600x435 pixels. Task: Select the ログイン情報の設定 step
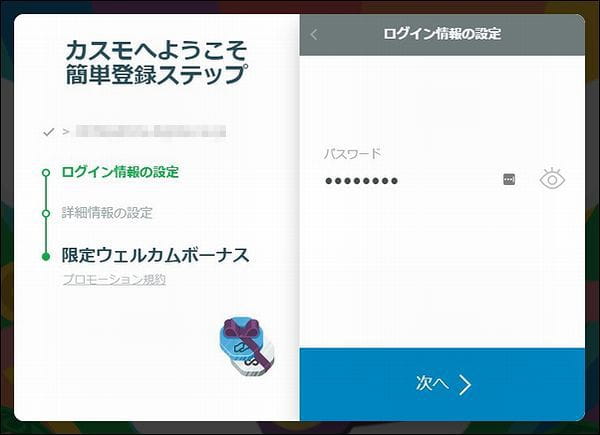[120, 172]
